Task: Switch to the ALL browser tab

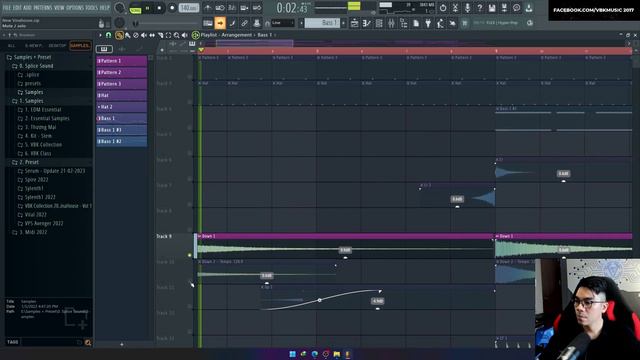Action: [11, 46]
